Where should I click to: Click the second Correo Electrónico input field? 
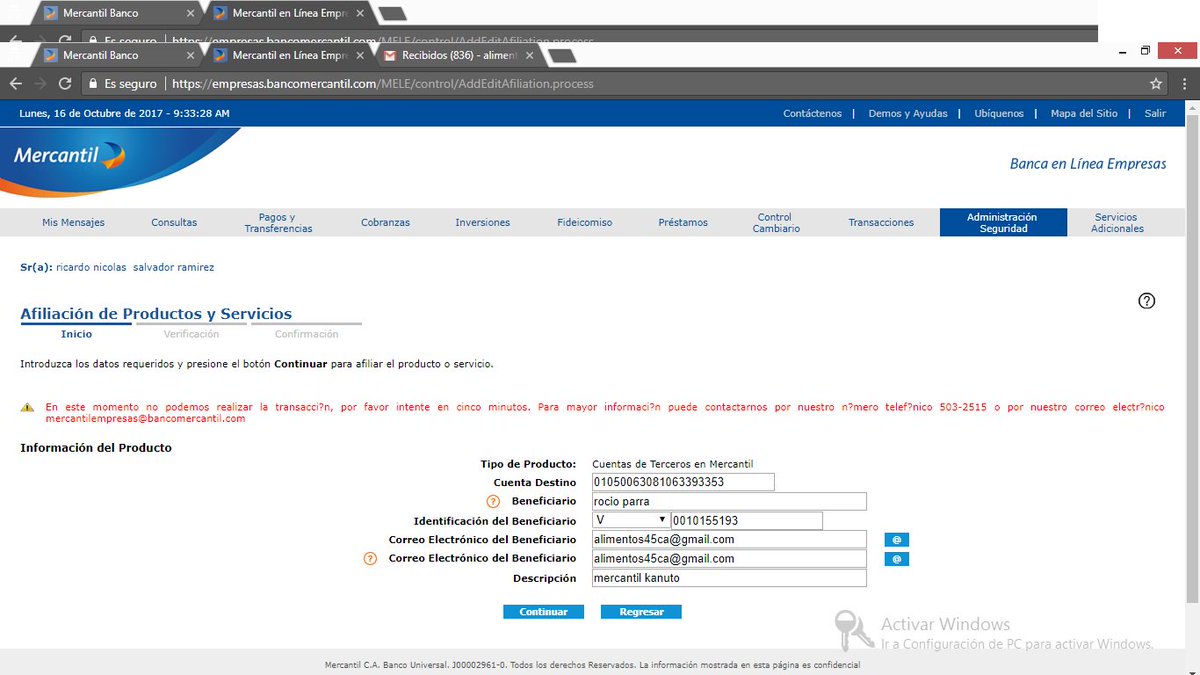(x=729, y=558)
